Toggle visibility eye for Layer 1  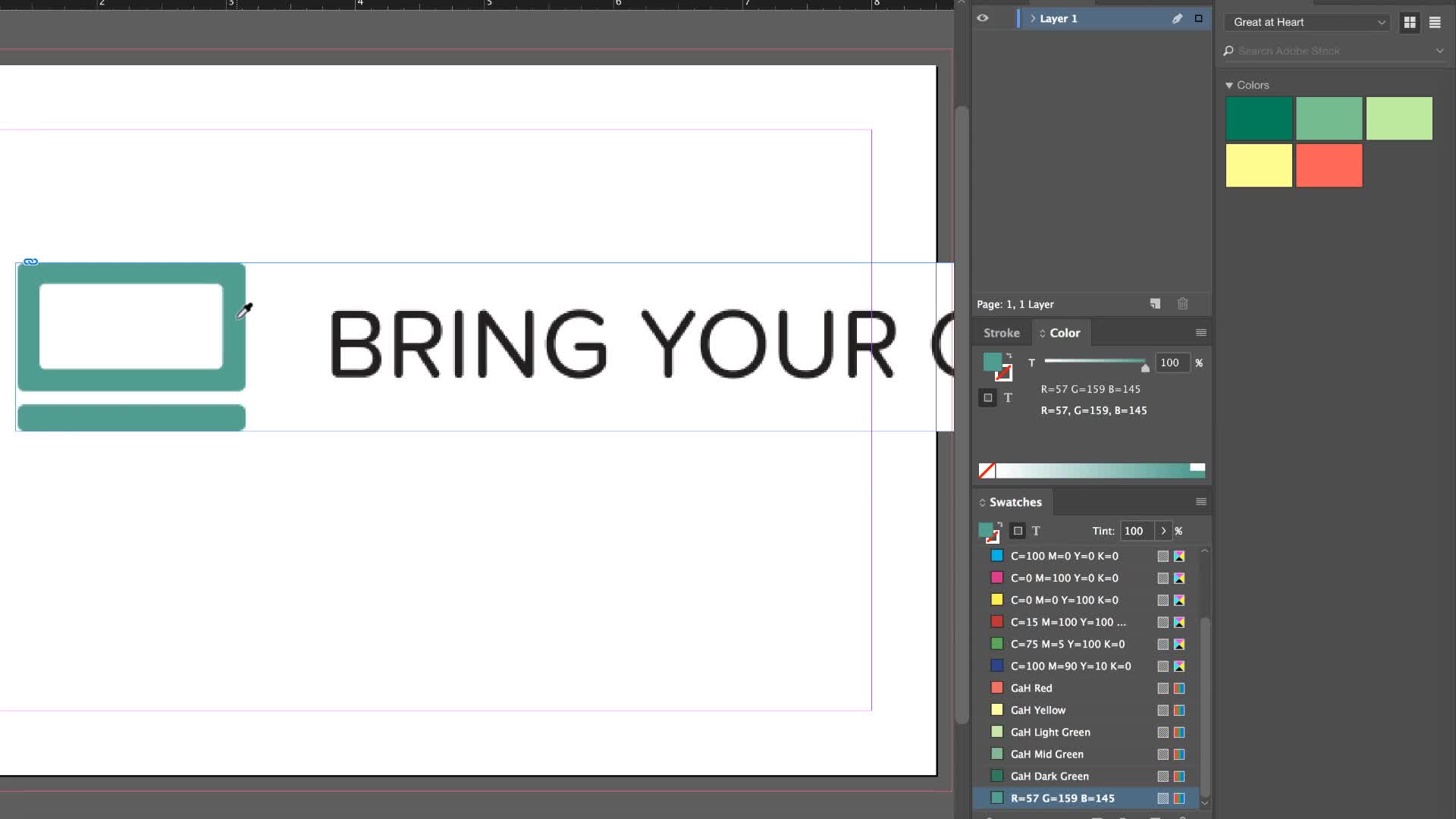(x=983, y=18)
